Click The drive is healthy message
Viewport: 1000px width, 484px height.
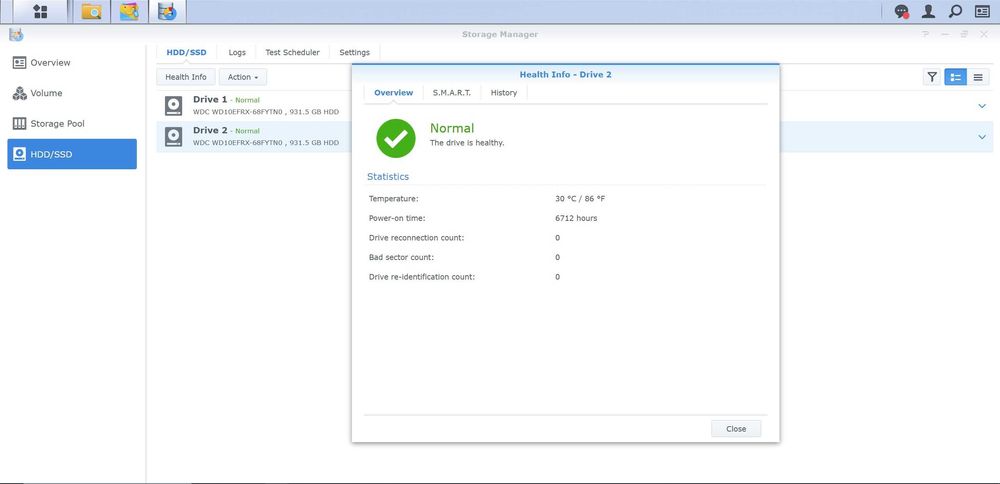click(x=467, y=143)
